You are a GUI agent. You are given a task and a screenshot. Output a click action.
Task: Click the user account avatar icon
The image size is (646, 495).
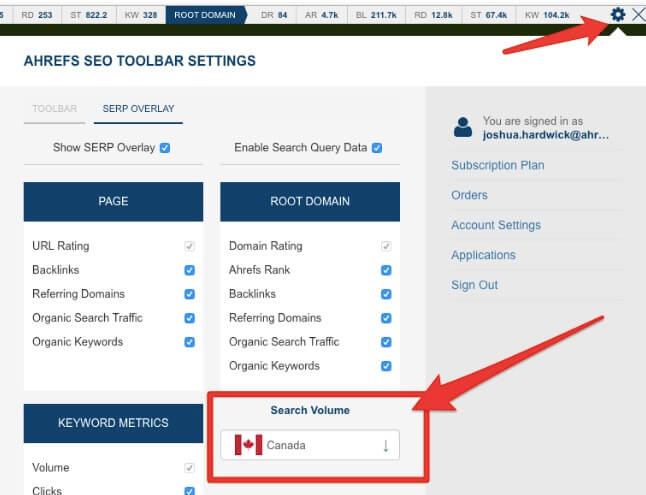tap(463, 127)
